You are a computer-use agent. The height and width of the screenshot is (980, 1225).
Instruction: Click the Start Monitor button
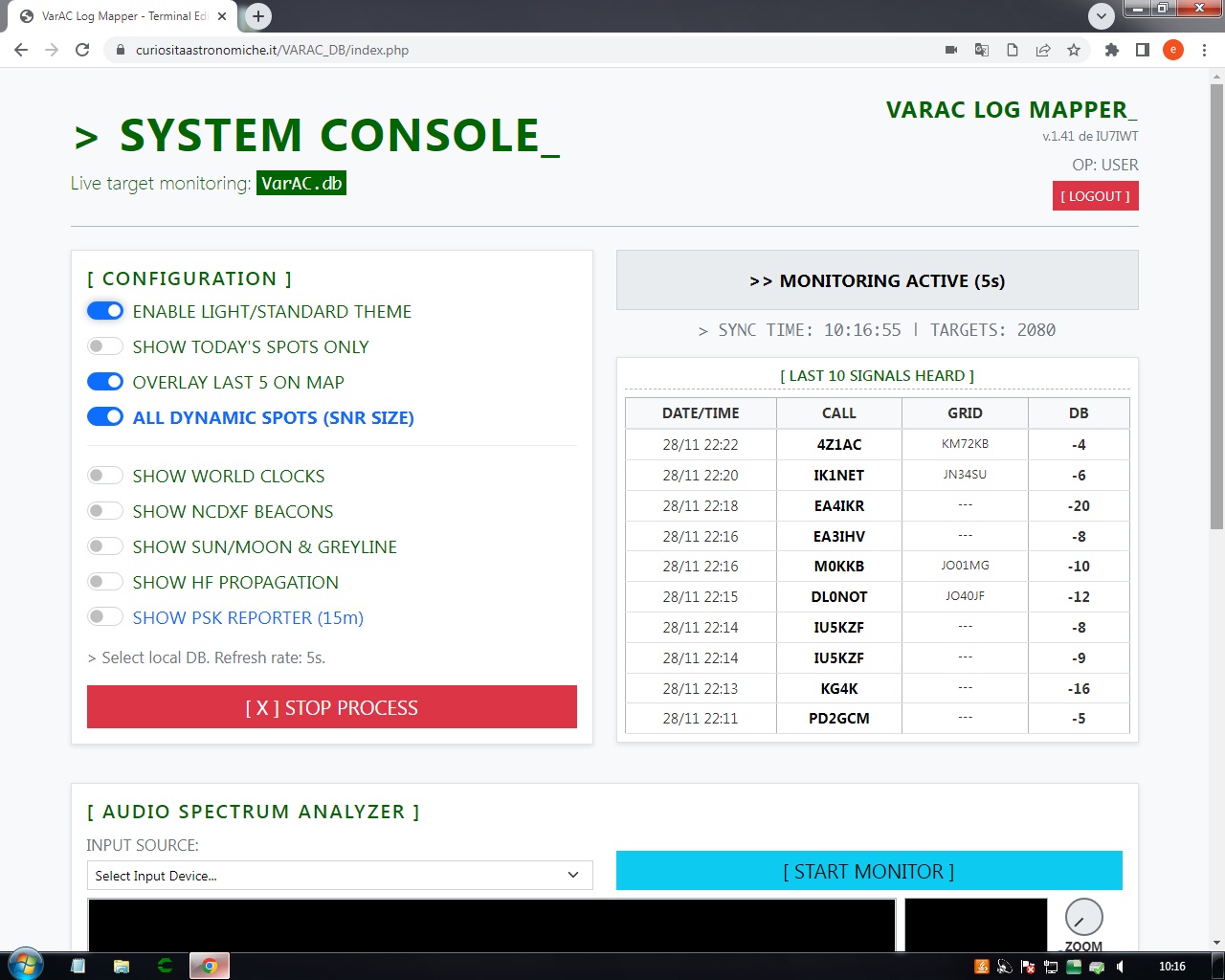(868, 871)
